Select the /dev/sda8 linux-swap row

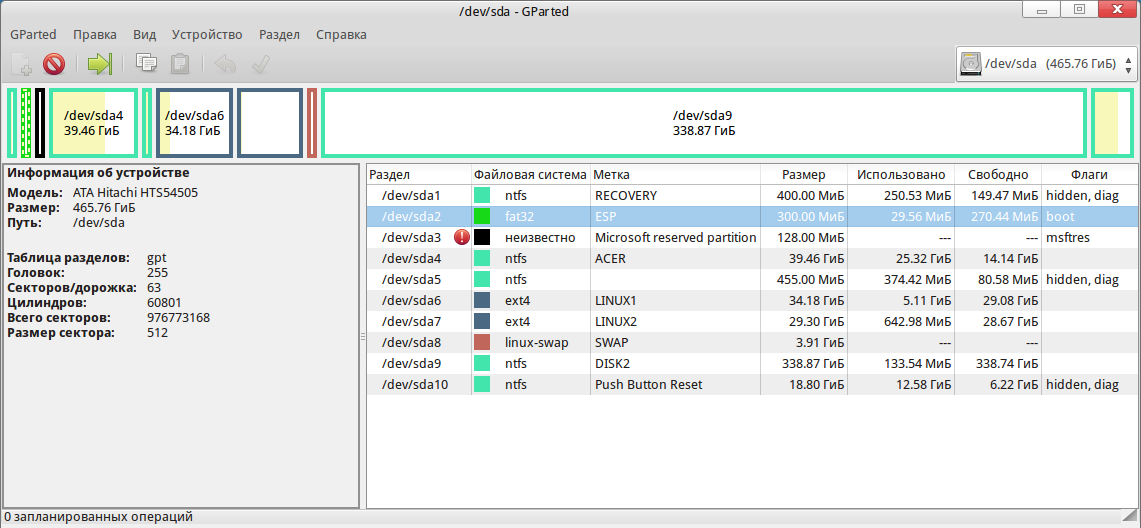(x=600, y=342)
